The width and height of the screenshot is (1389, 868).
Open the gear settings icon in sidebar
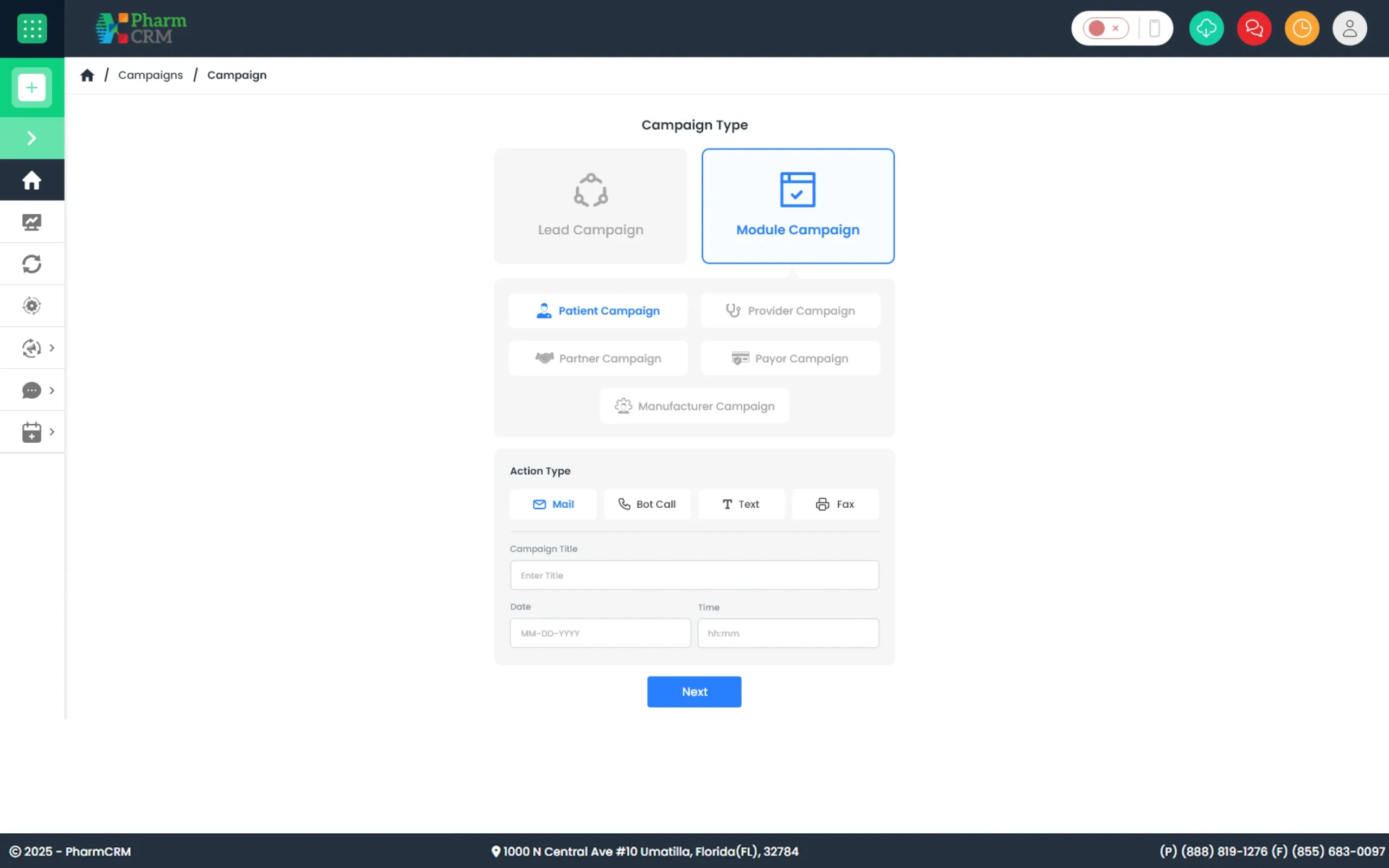click(32, 305)
